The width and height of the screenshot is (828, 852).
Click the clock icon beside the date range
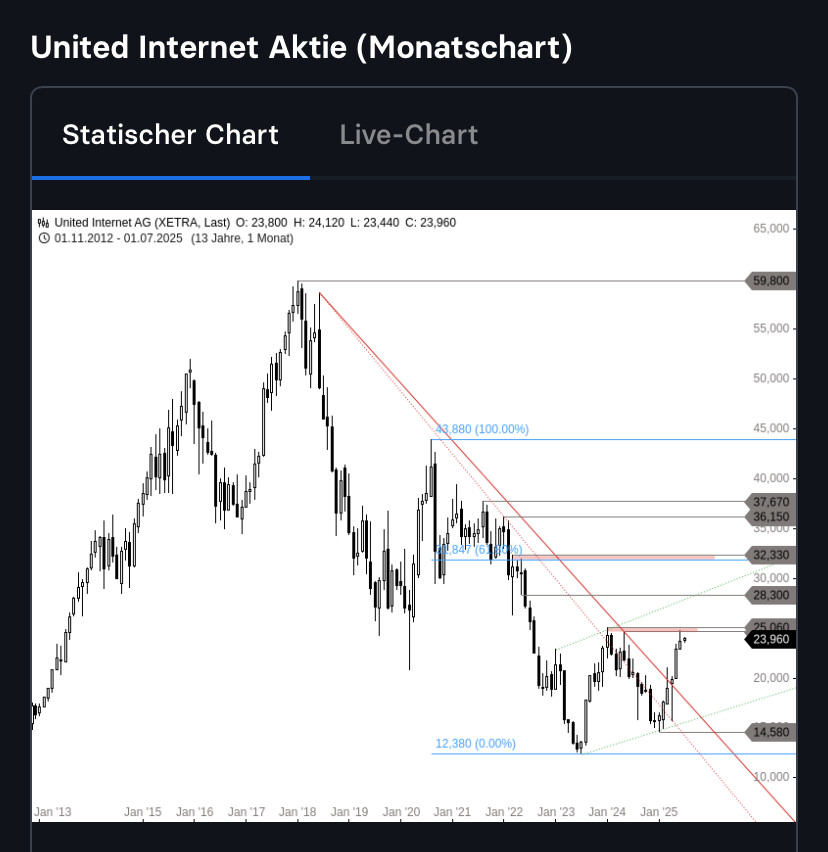click(44, 238)
